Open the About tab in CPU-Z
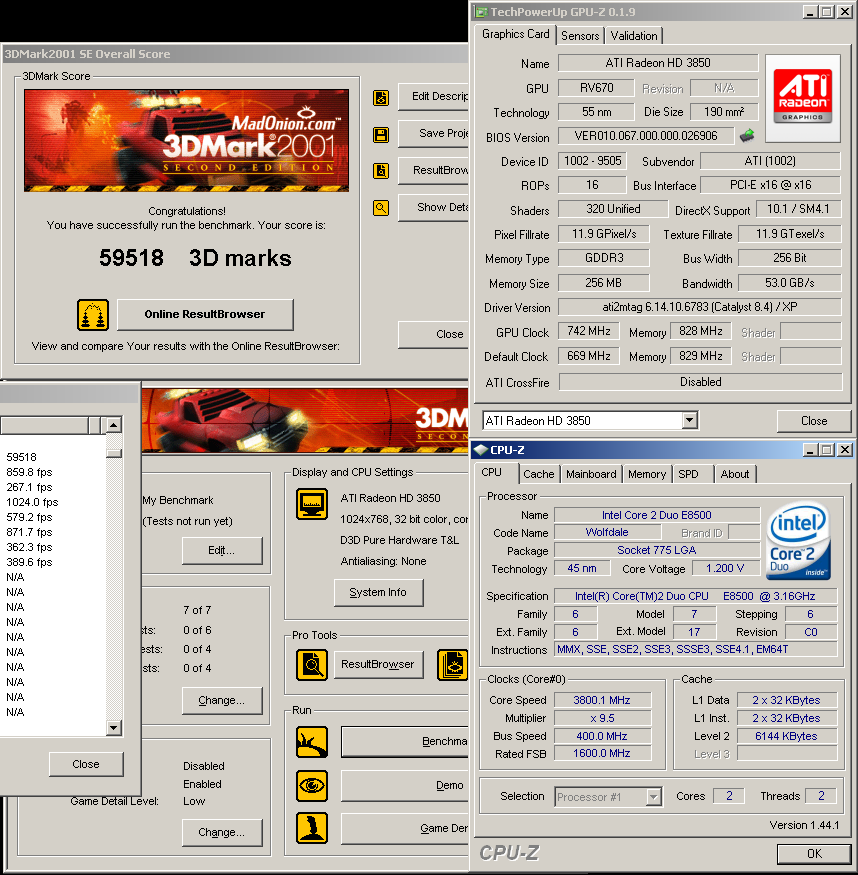 (x=735, y=474)
